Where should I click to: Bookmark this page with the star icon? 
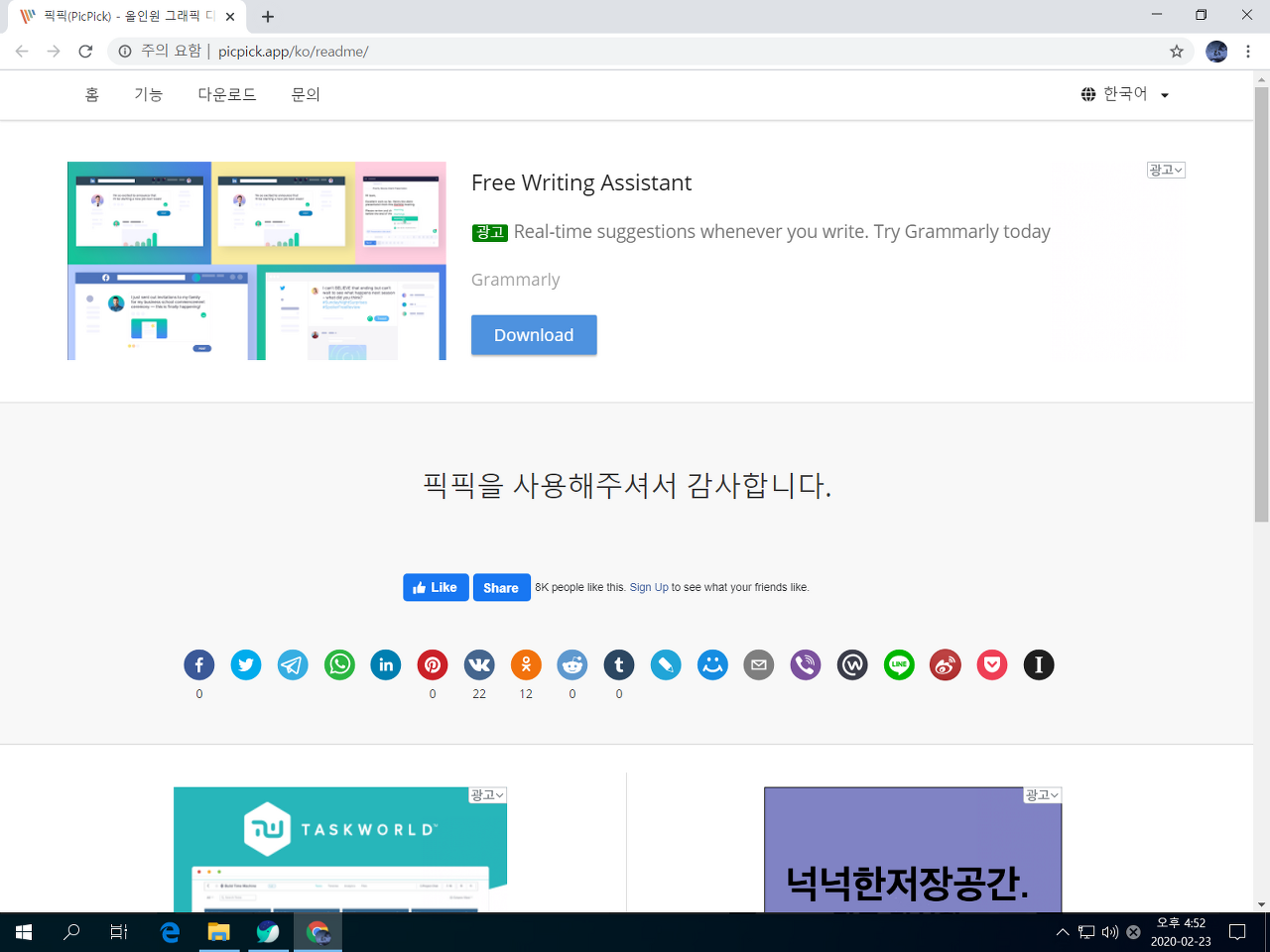(1177, 52)
